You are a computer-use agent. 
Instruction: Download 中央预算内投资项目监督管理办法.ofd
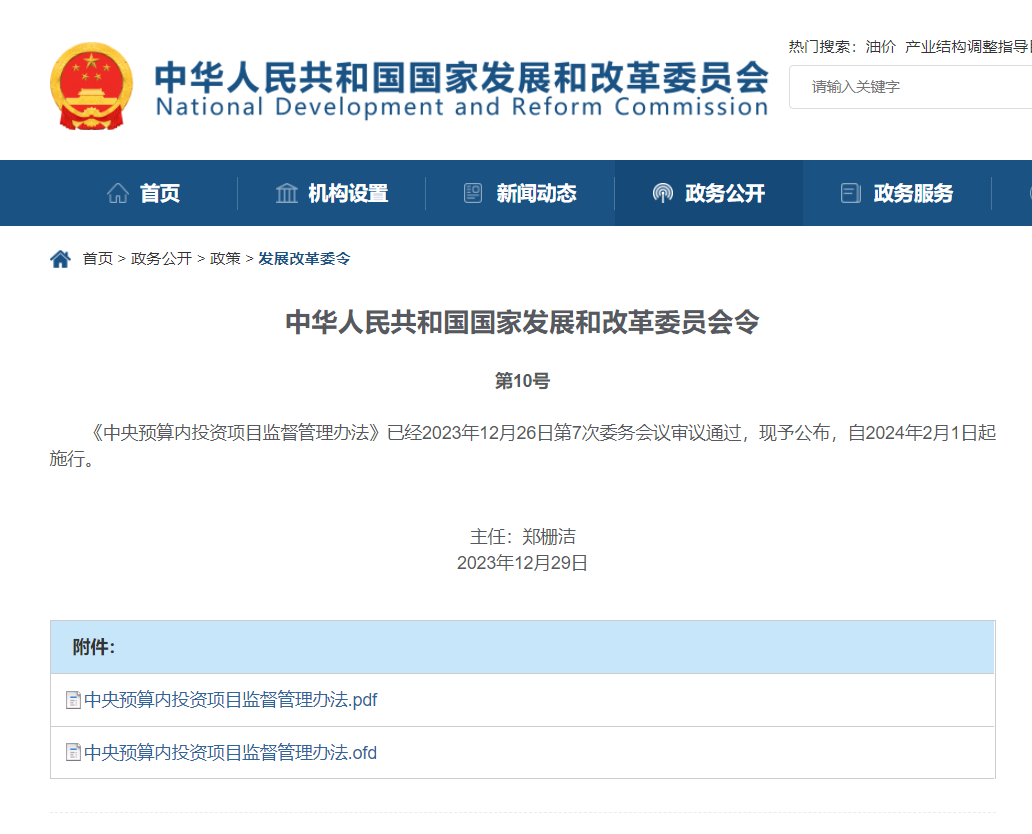coord(231,752)
